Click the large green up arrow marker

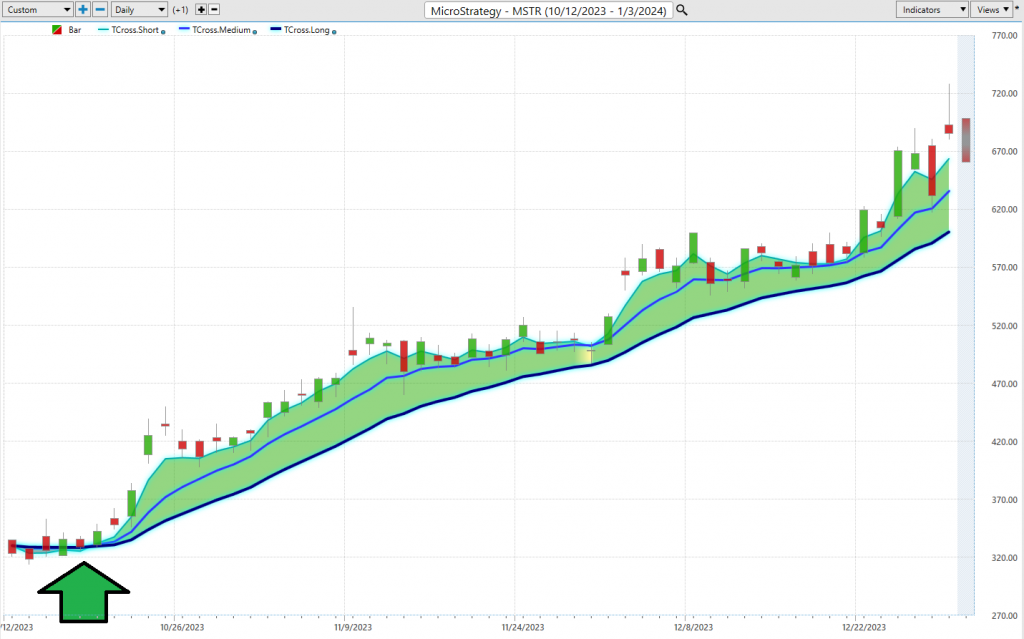pyautogui.click(x=83, y=593)
